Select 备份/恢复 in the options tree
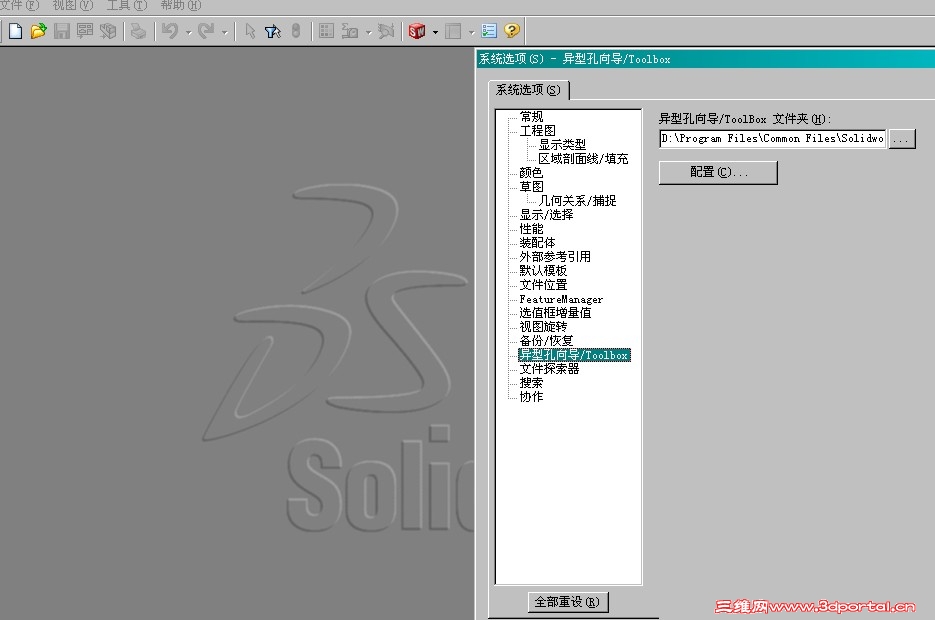 click(x=546, y=340)
